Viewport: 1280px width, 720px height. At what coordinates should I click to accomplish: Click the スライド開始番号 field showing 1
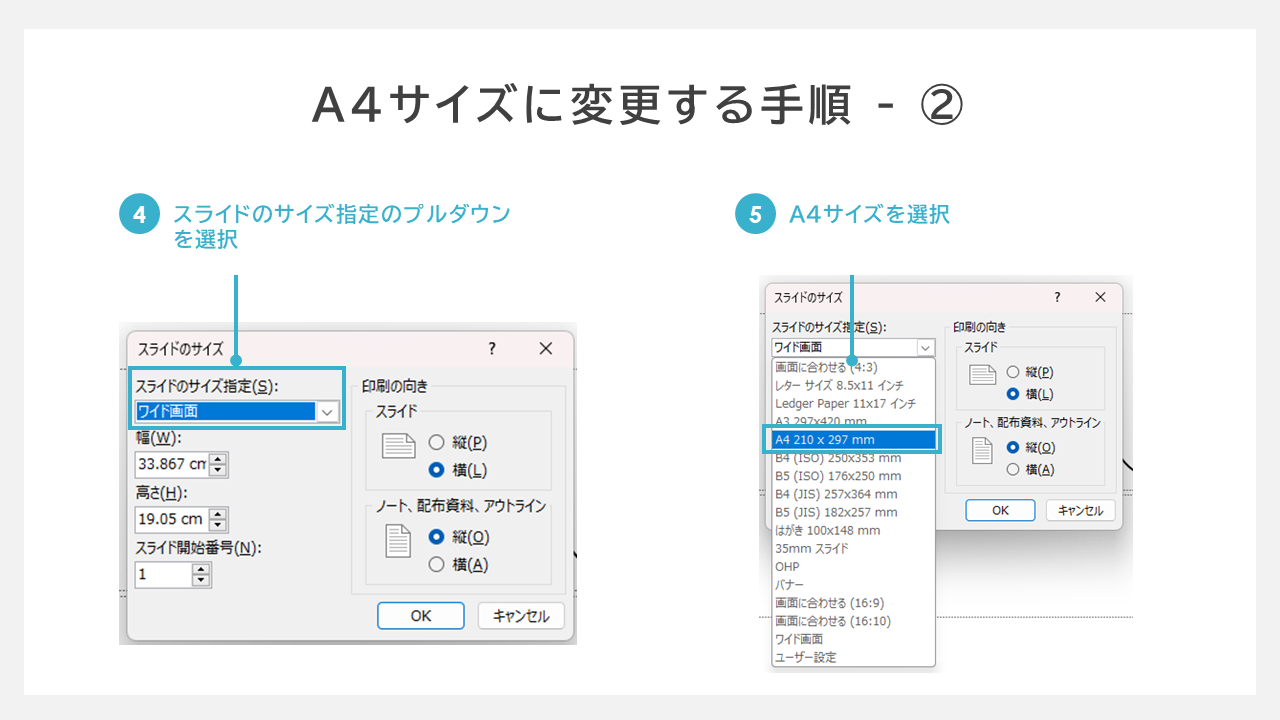point(163,574)
